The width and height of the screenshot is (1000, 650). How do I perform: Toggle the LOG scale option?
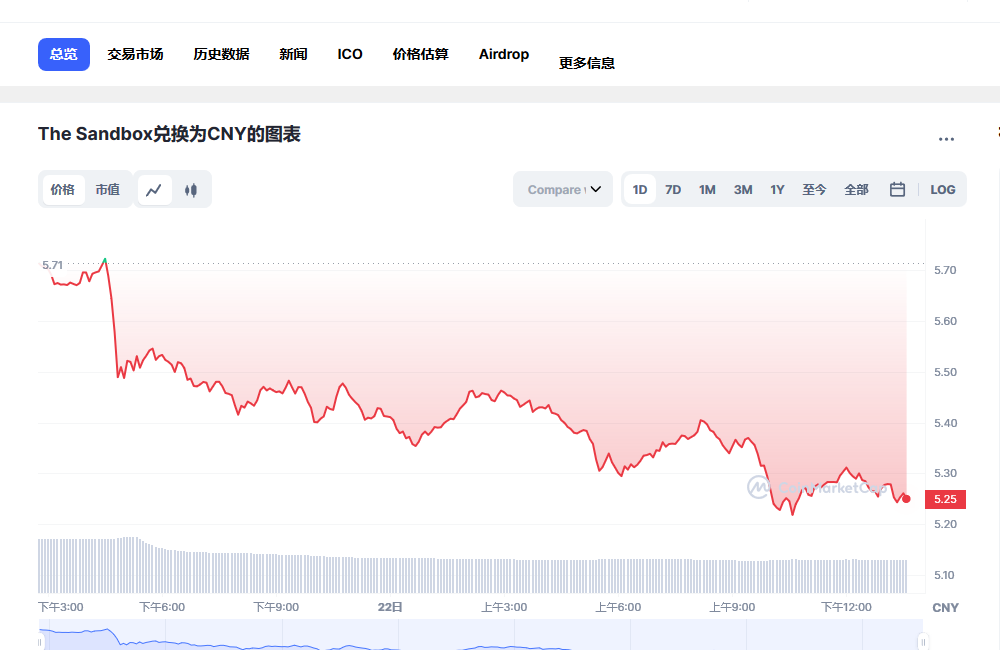(x=943, y=189)
